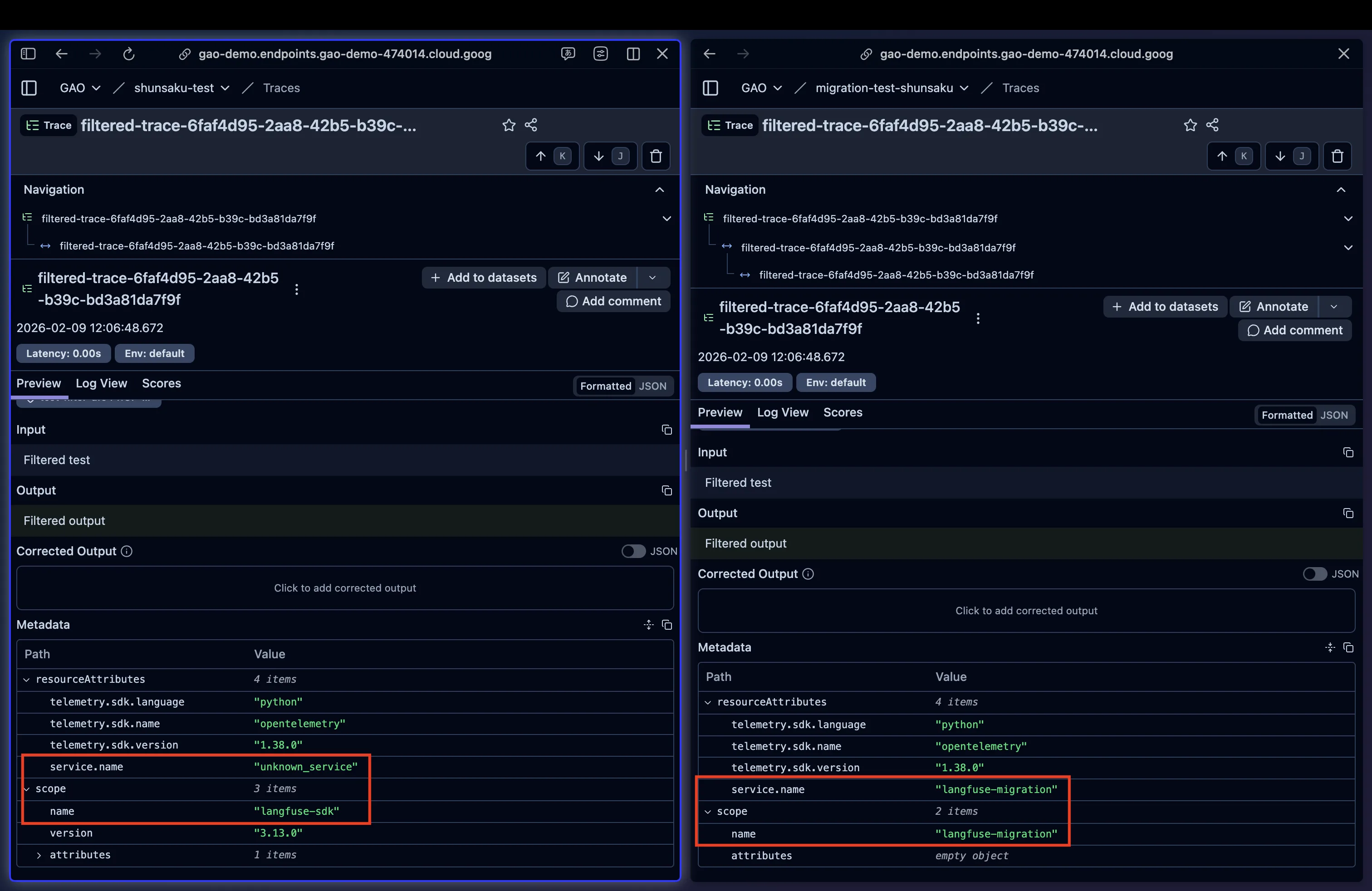Select Preview tab in left window
Screen dimensions: 1372x891
click(x=39, y=383)
